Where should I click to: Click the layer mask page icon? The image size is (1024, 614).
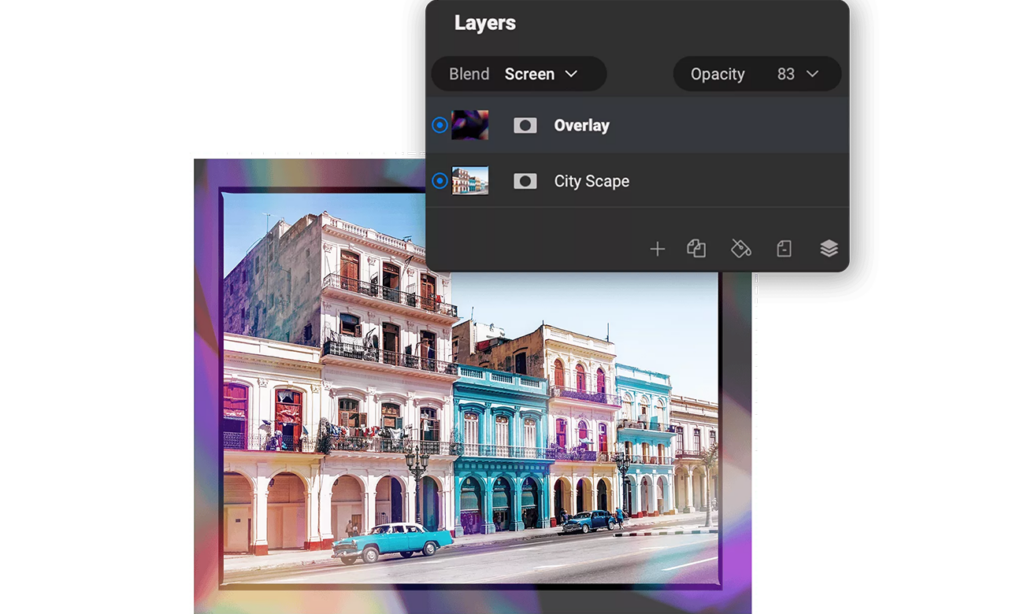(784, 248)
